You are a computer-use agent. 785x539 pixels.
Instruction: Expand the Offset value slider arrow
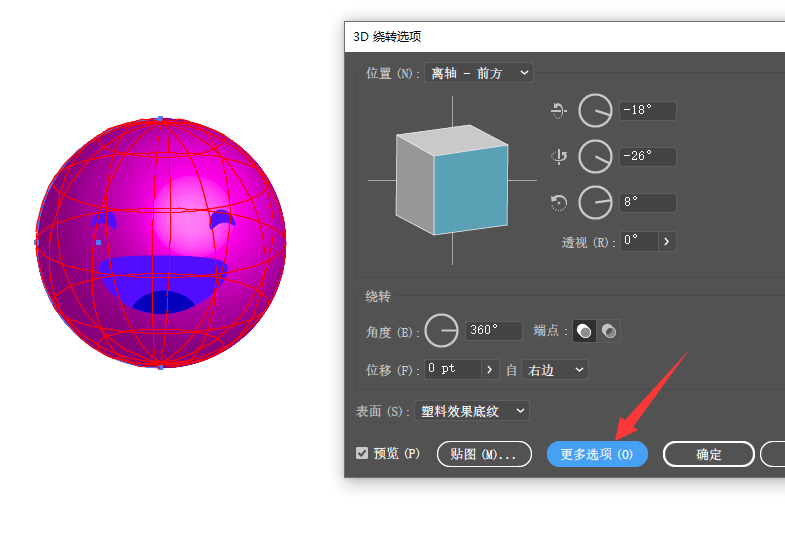[x=490, y=369]
